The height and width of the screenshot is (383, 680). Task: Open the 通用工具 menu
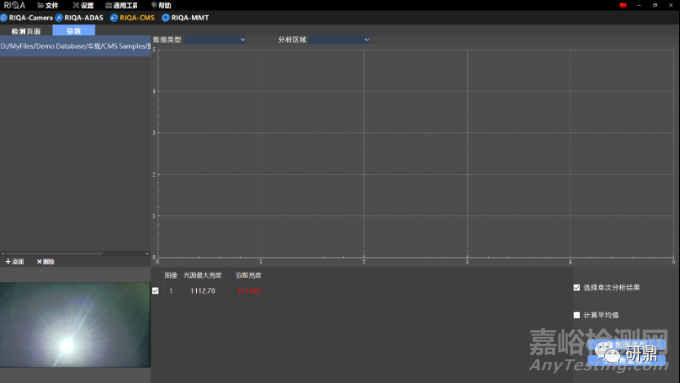[x=121, y=5]
